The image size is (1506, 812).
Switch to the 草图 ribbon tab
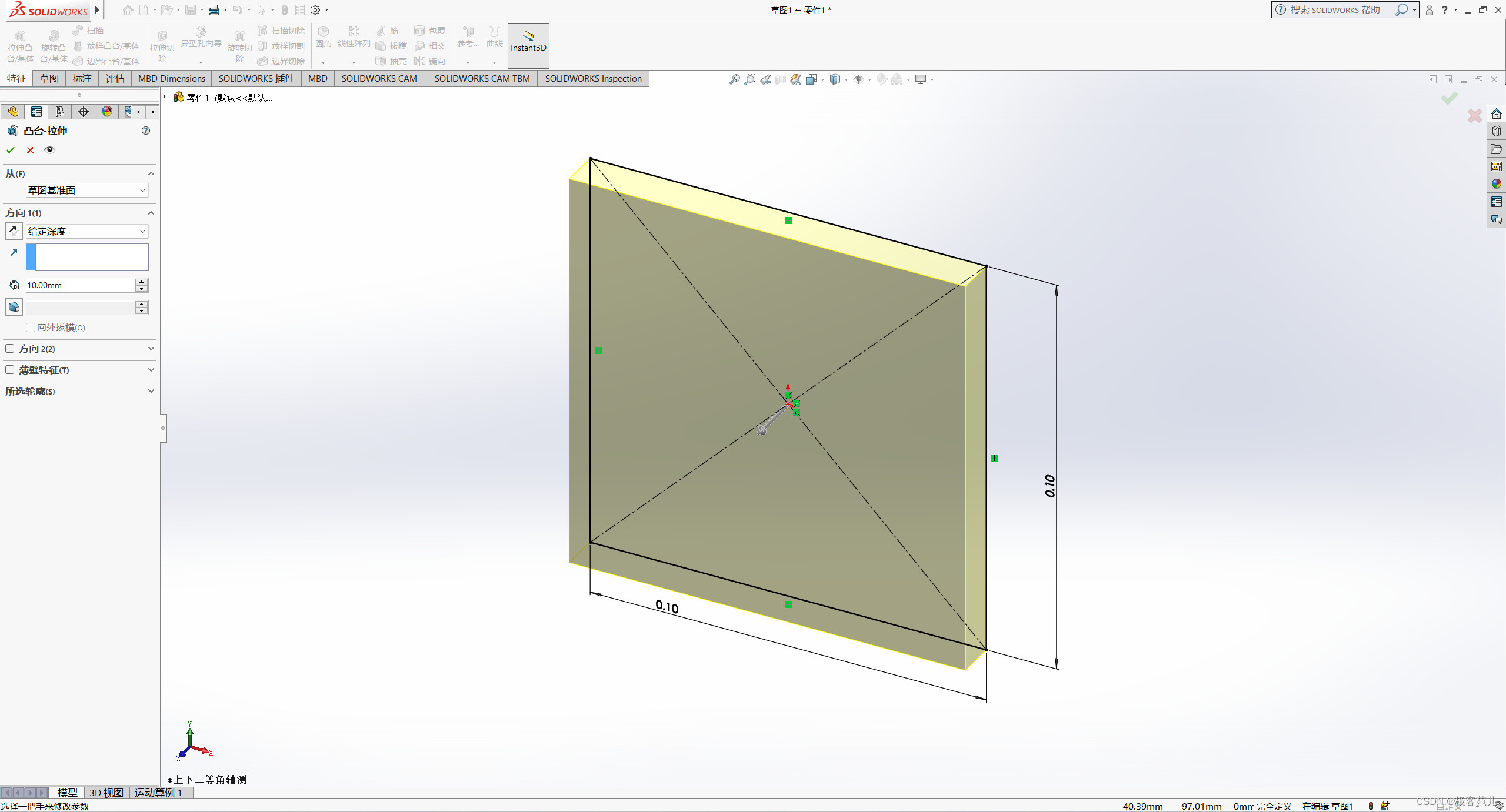49,78
